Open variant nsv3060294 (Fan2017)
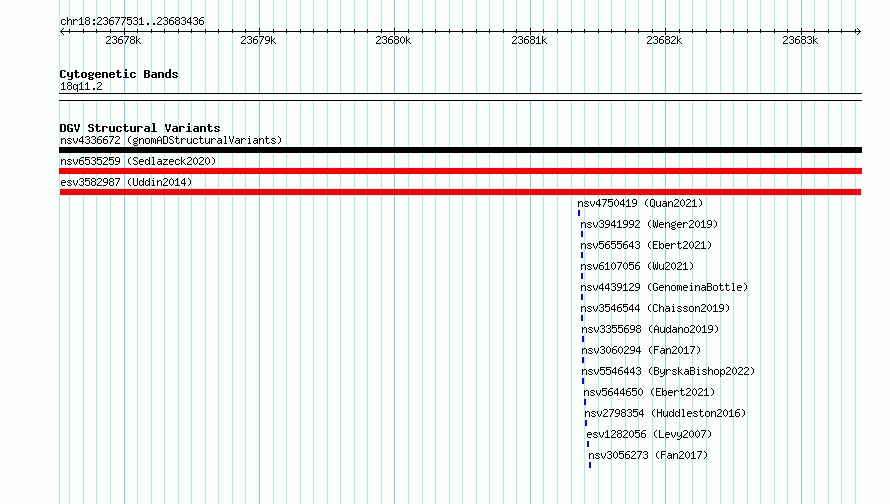 click(x=641, y=350)
